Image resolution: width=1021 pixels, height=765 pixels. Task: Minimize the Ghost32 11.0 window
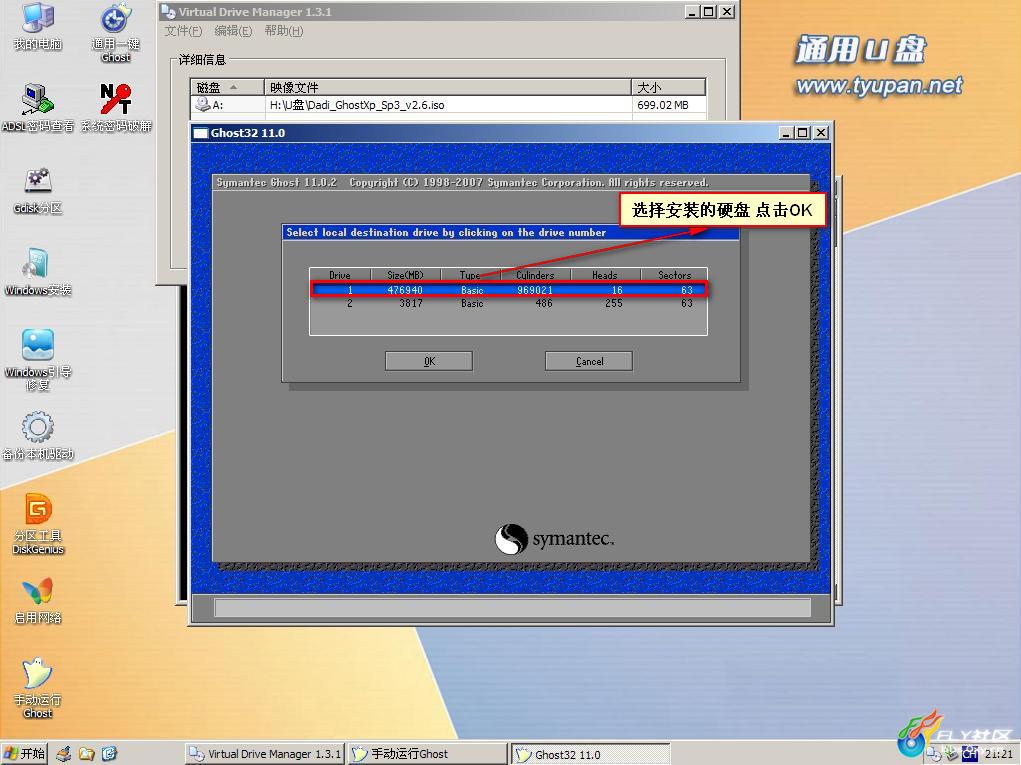tap(787, 133)
